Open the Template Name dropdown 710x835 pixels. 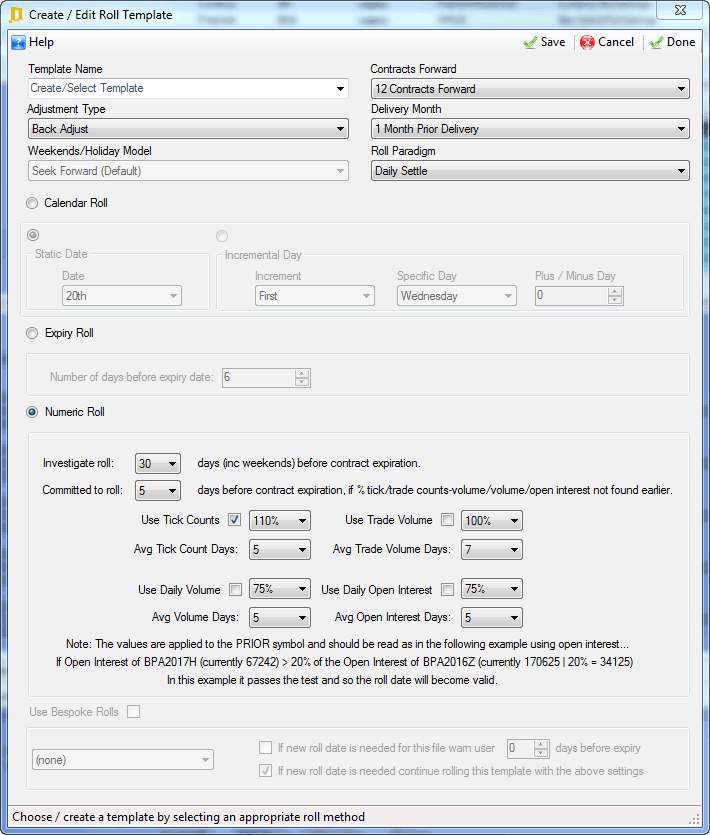coord(188,88)
